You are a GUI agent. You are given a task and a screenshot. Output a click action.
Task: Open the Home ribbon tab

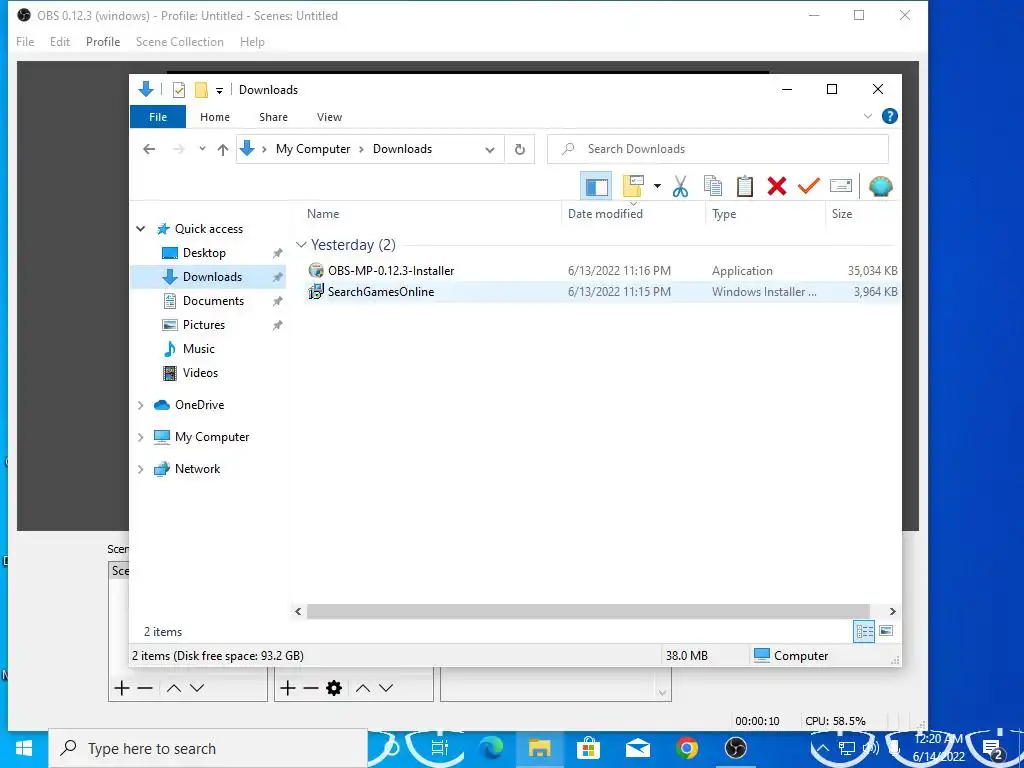coord(215,117)
